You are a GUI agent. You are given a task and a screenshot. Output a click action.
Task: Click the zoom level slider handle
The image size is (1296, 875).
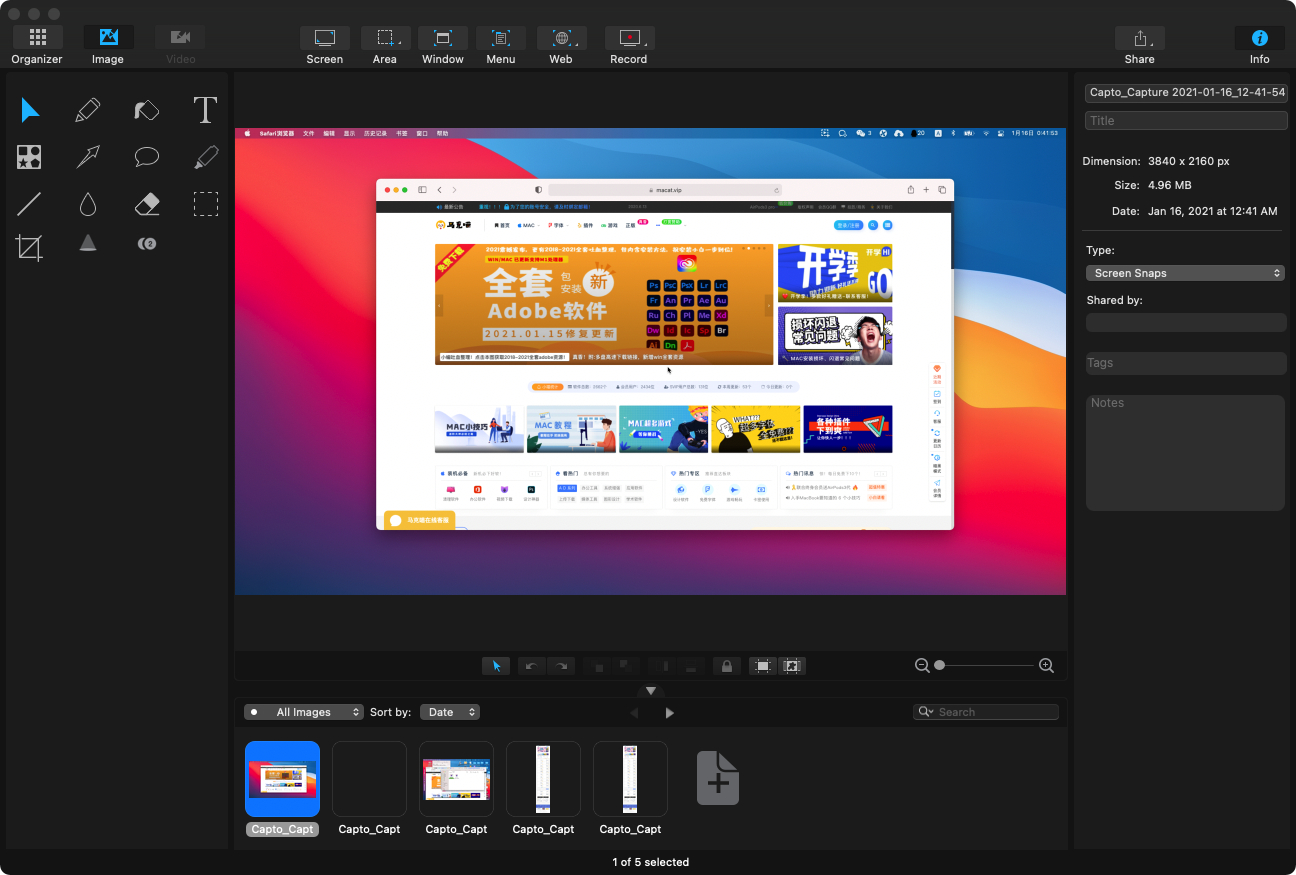(x=939, y=666)
